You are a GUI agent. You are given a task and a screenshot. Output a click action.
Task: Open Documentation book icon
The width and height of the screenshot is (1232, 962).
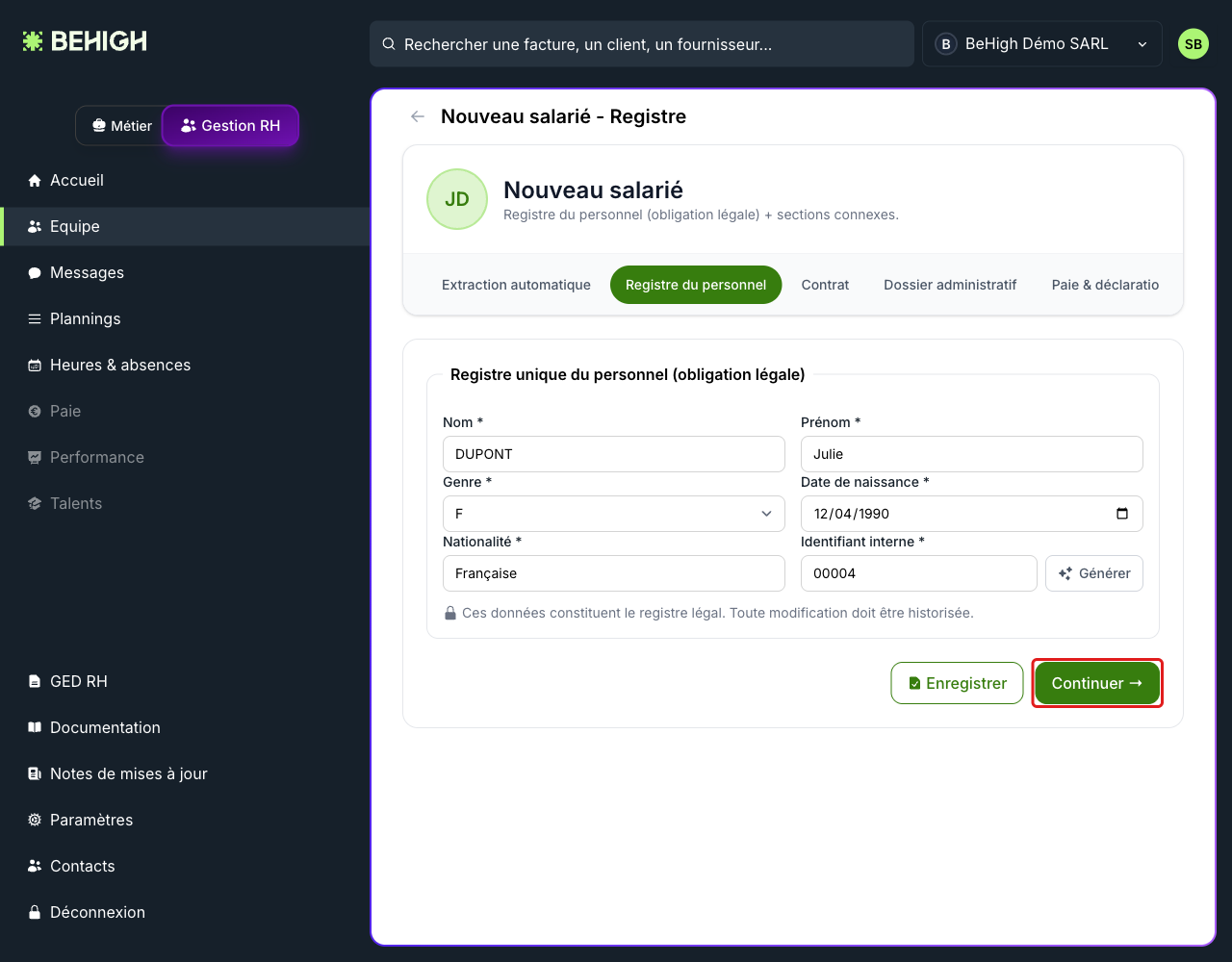click(x=35, y=727)
